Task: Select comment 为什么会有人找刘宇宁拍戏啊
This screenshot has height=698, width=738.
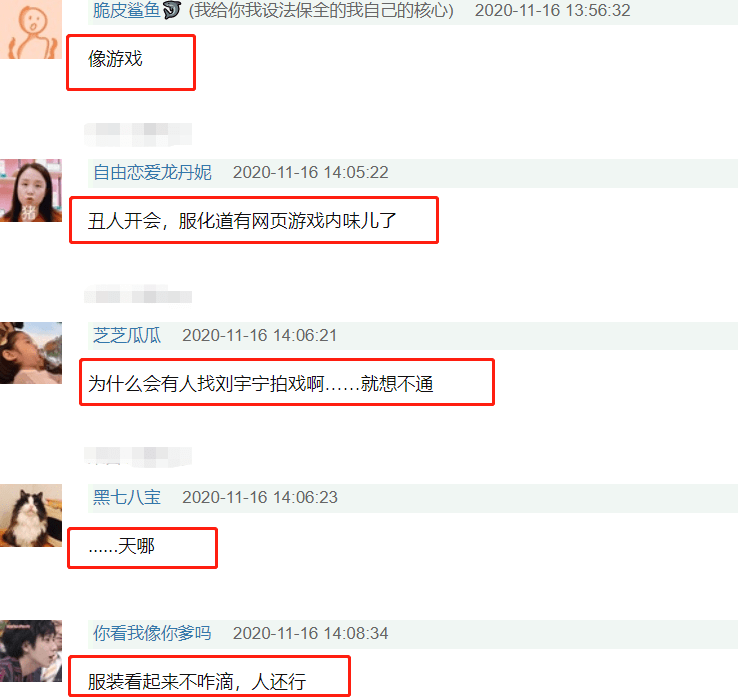Action: click(261, 384)
